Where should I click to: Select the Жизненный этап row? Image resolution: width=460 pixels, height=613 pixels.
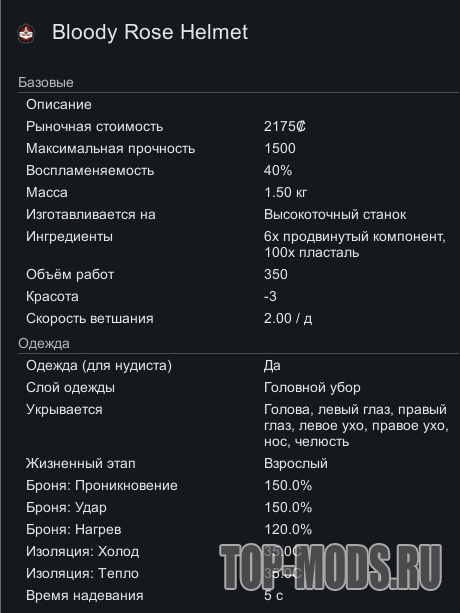point(238,463)
